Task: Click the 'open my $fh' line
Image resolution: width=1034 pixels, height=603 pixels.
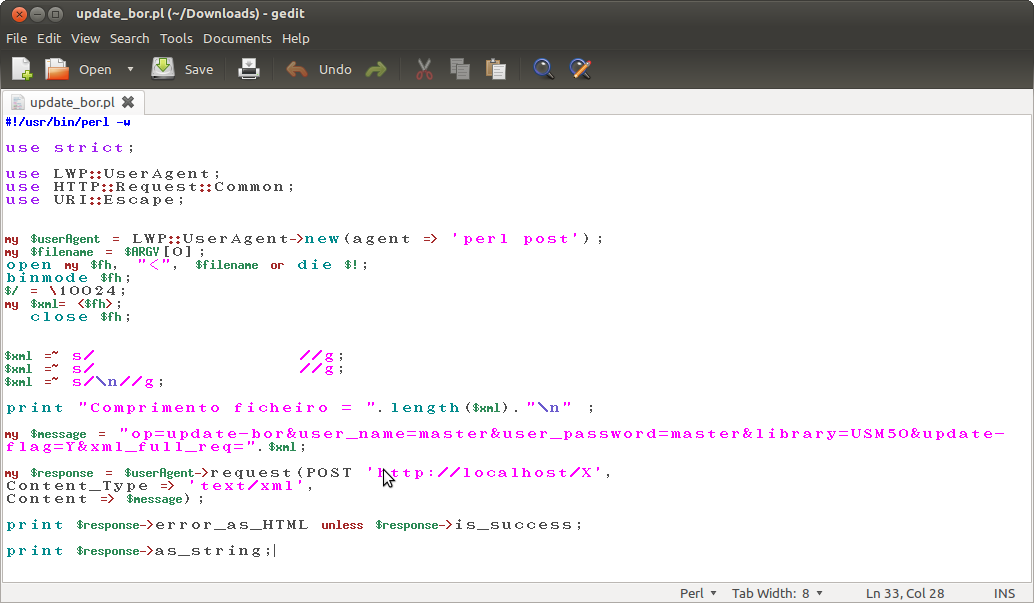Action: click(187, 265)
